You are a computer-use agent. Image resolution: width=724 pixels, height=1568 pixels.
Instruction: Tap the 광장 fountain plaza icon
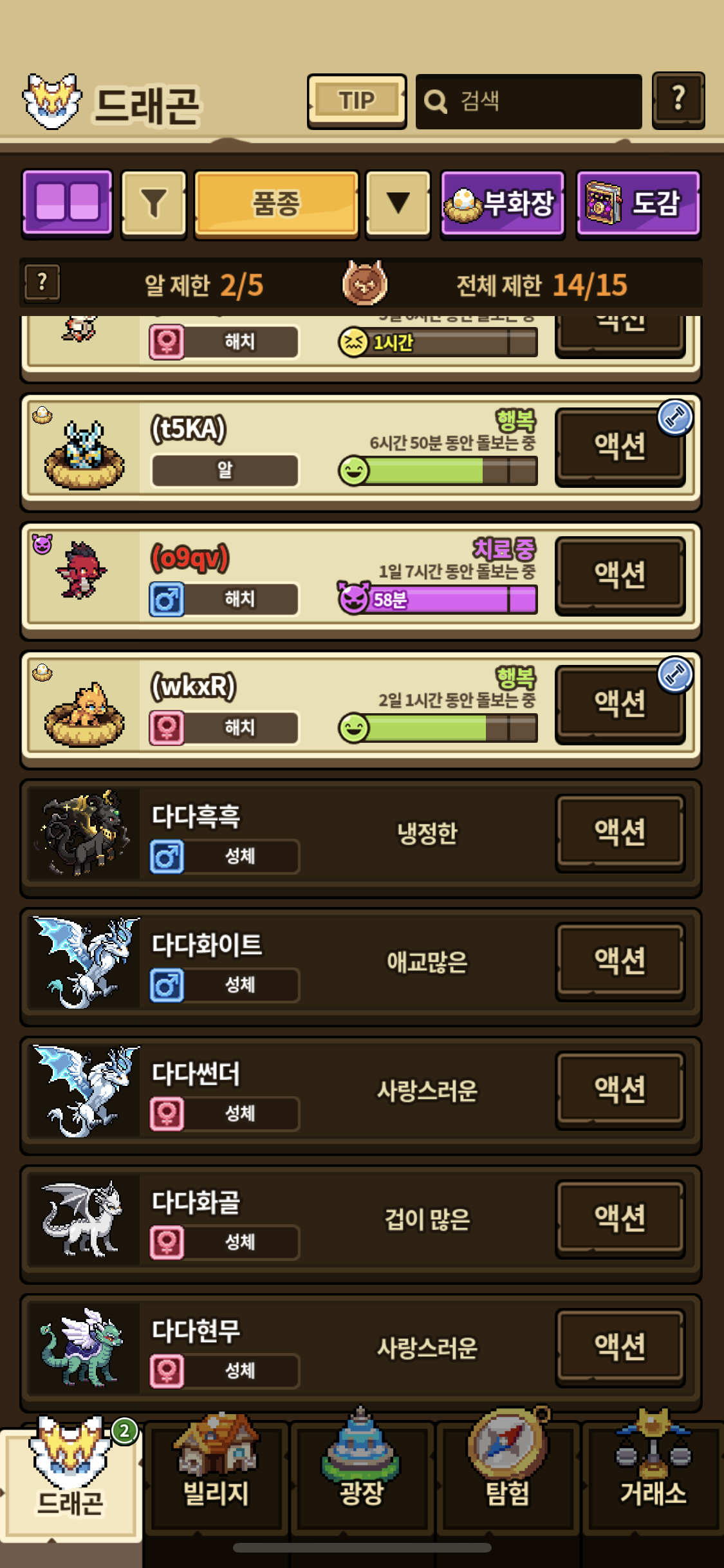[x=362, y=1474]
